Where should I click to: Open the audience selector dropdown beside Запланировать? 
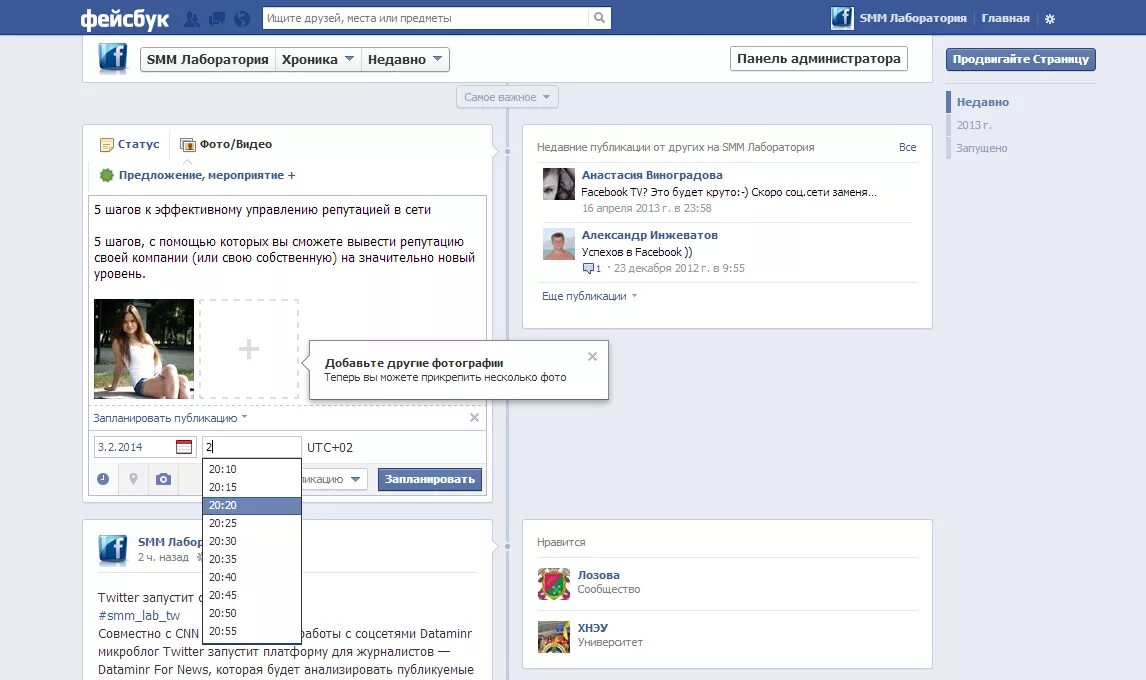tap(335, 479)
